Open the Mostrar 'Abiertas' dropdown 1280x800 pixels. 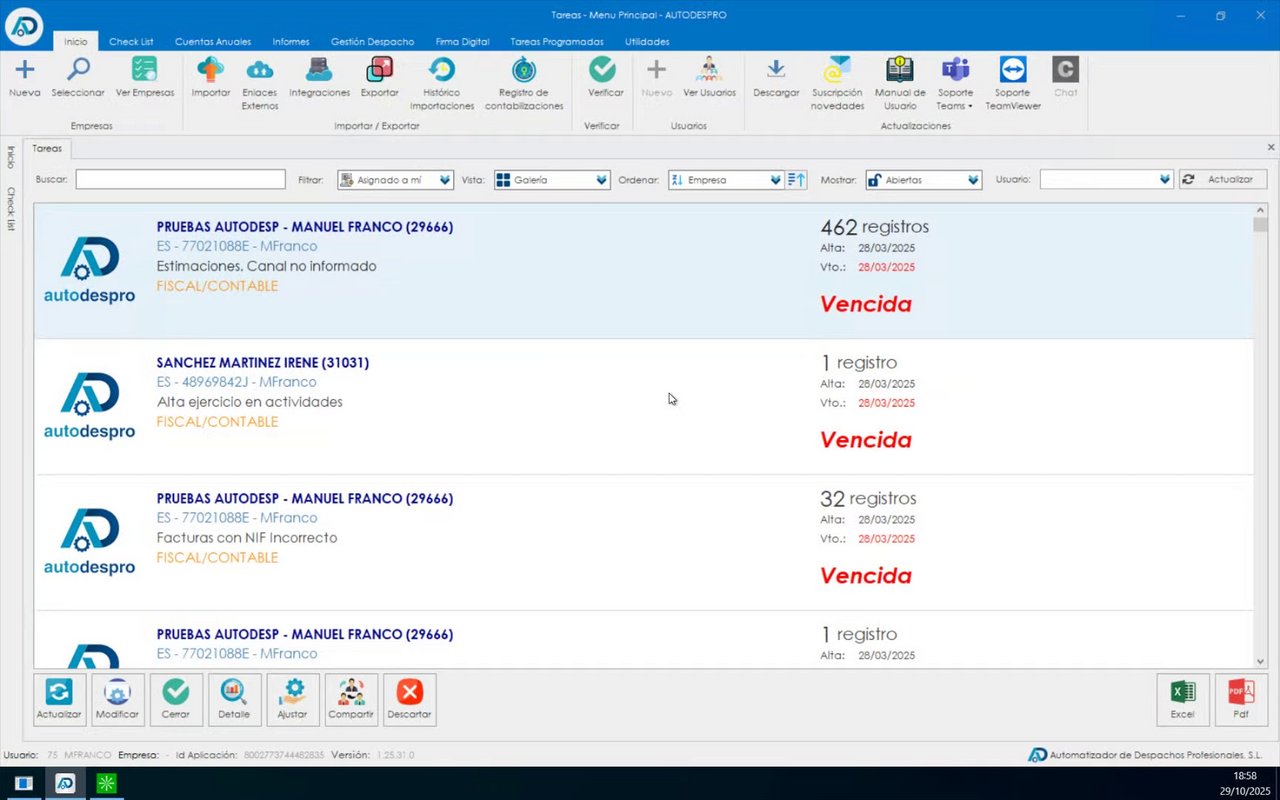[924, 180]
